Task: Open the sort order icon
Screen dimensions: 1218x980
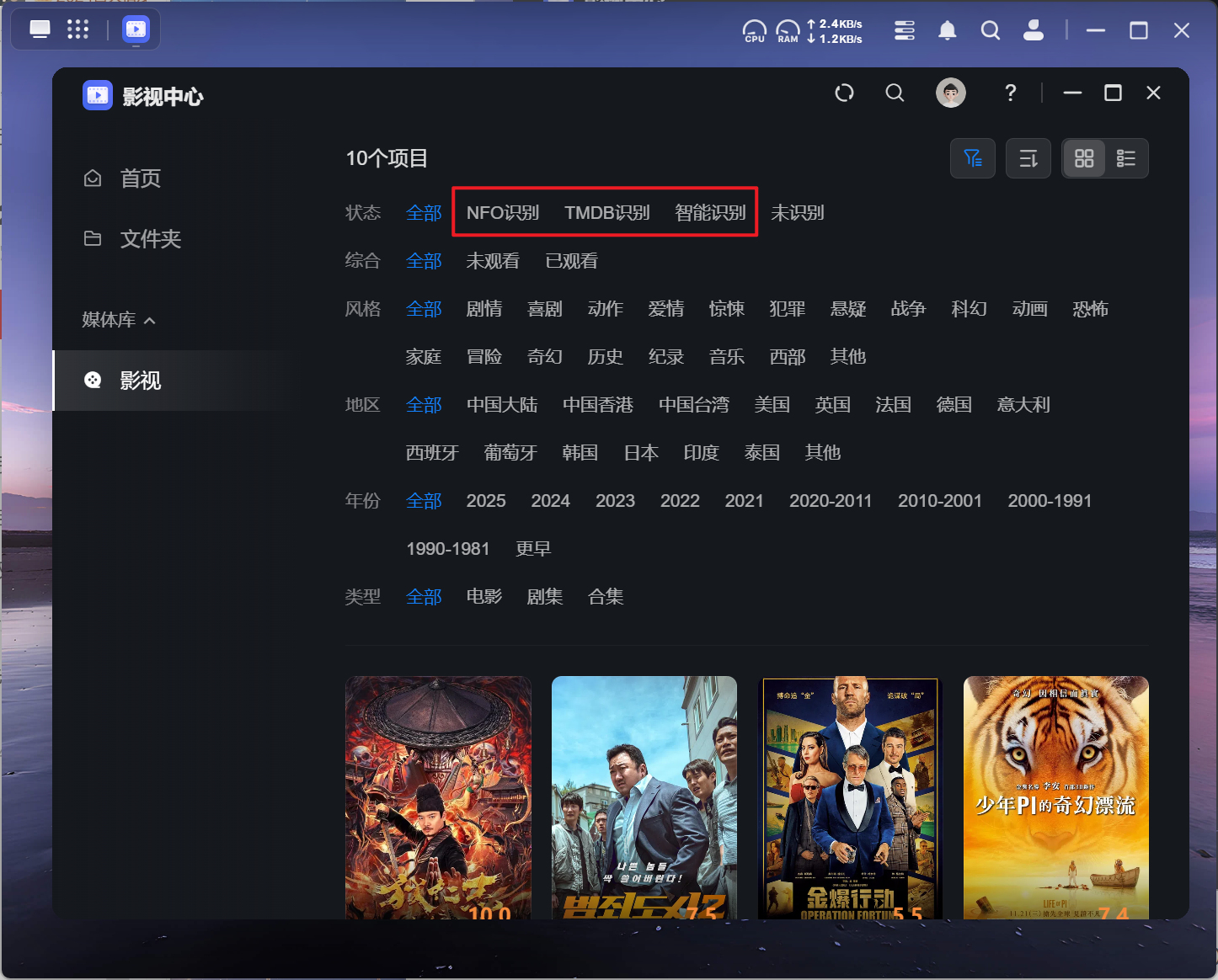Action: click(x=1028, y=158)
